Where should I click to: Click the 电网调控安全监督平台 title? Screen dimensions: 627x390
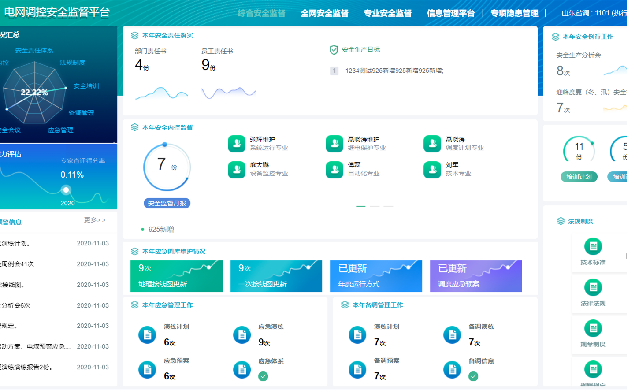56,12
